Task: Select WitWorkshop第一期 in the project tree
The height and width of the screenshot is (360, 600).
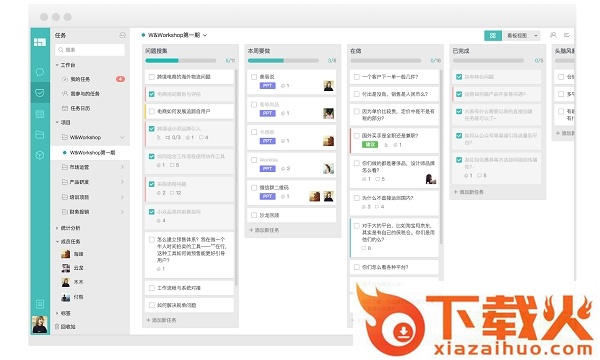Action: (90, 152)
